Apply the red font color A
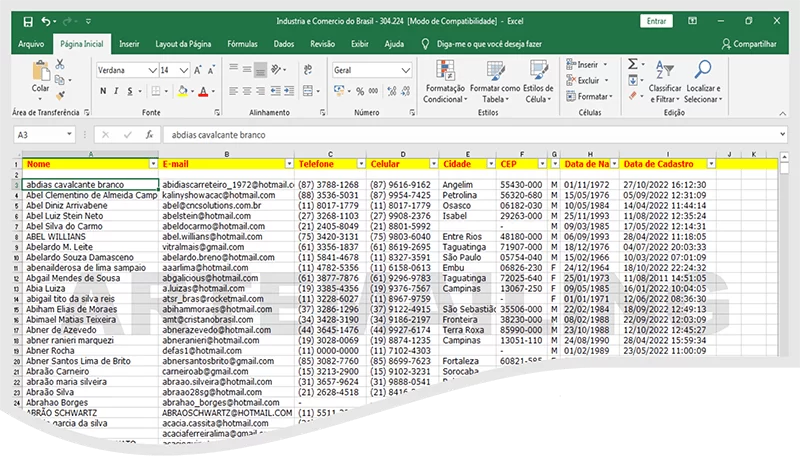Viewport: 800px width, 456px height. 203,91
